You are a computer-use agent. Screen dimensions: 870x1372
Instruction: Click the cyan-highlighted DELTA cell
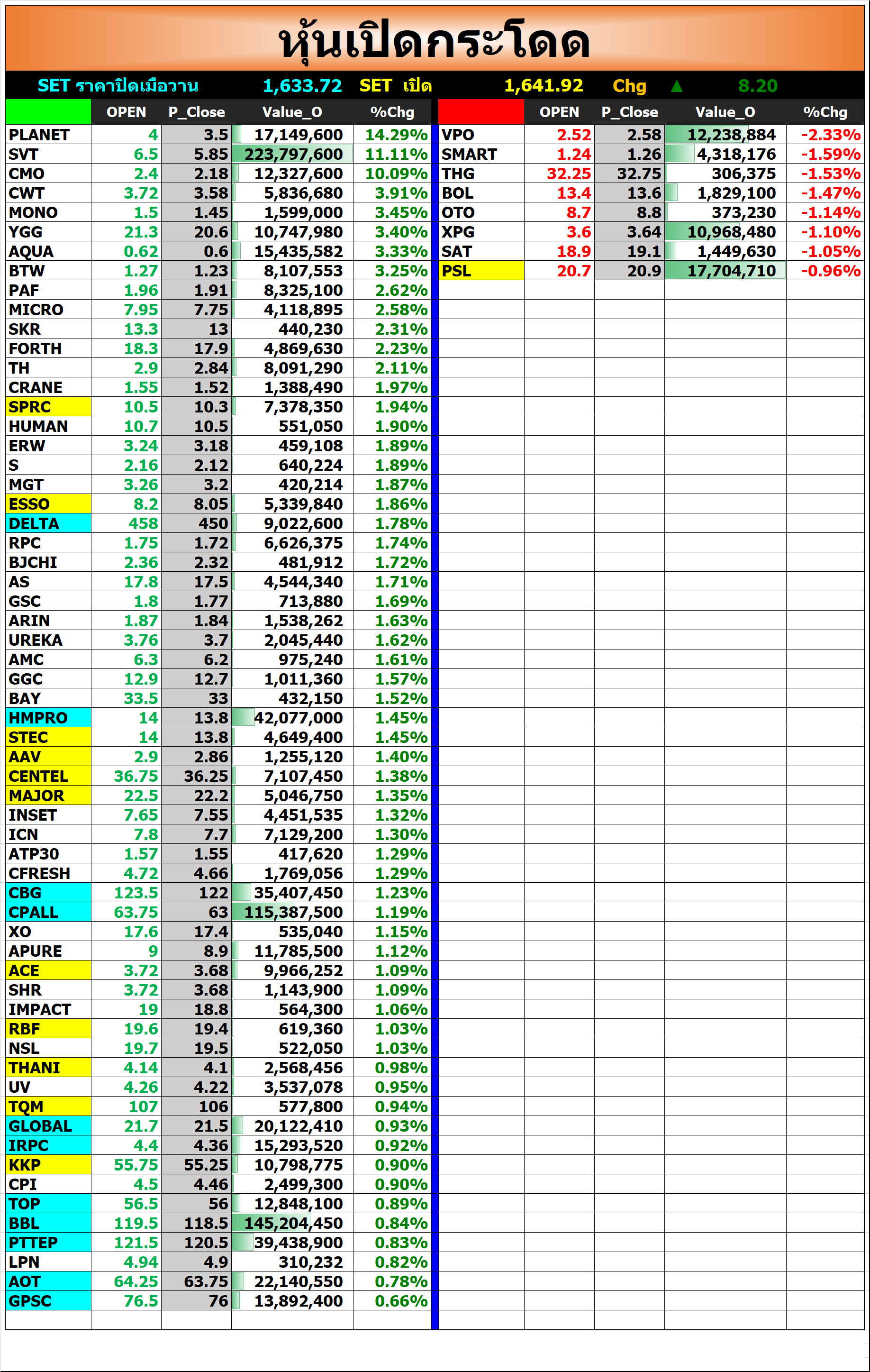click(x=48, y=523)
